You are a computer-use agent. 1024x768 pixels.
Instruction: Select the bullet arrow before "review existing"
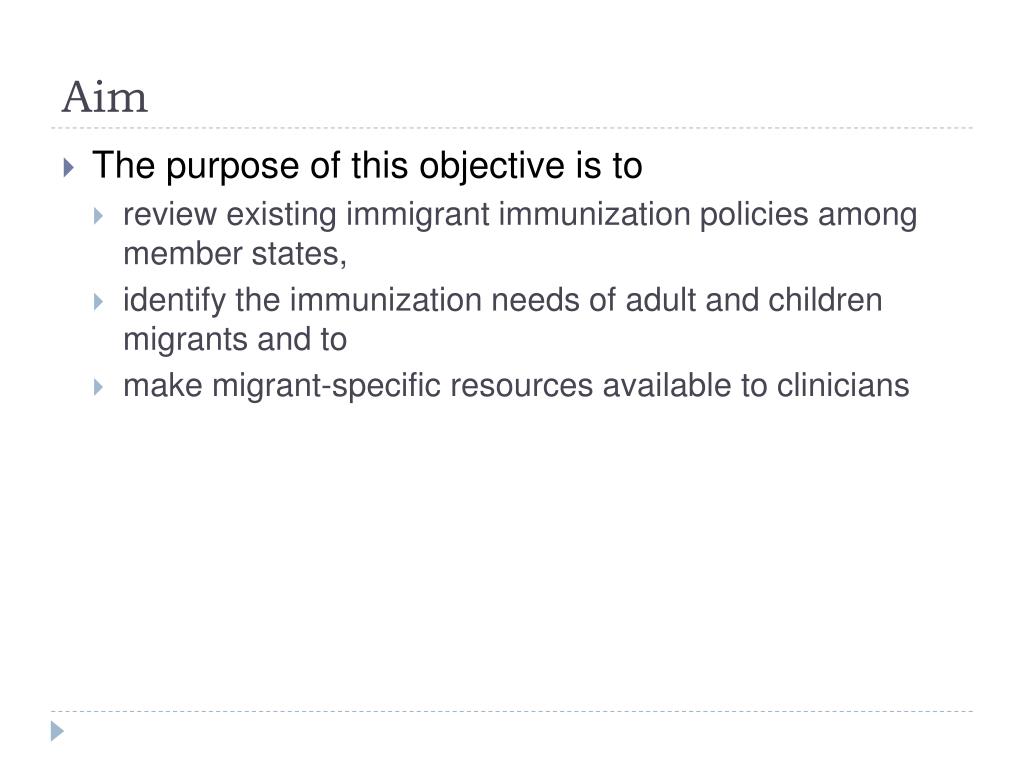click(99, 216)
